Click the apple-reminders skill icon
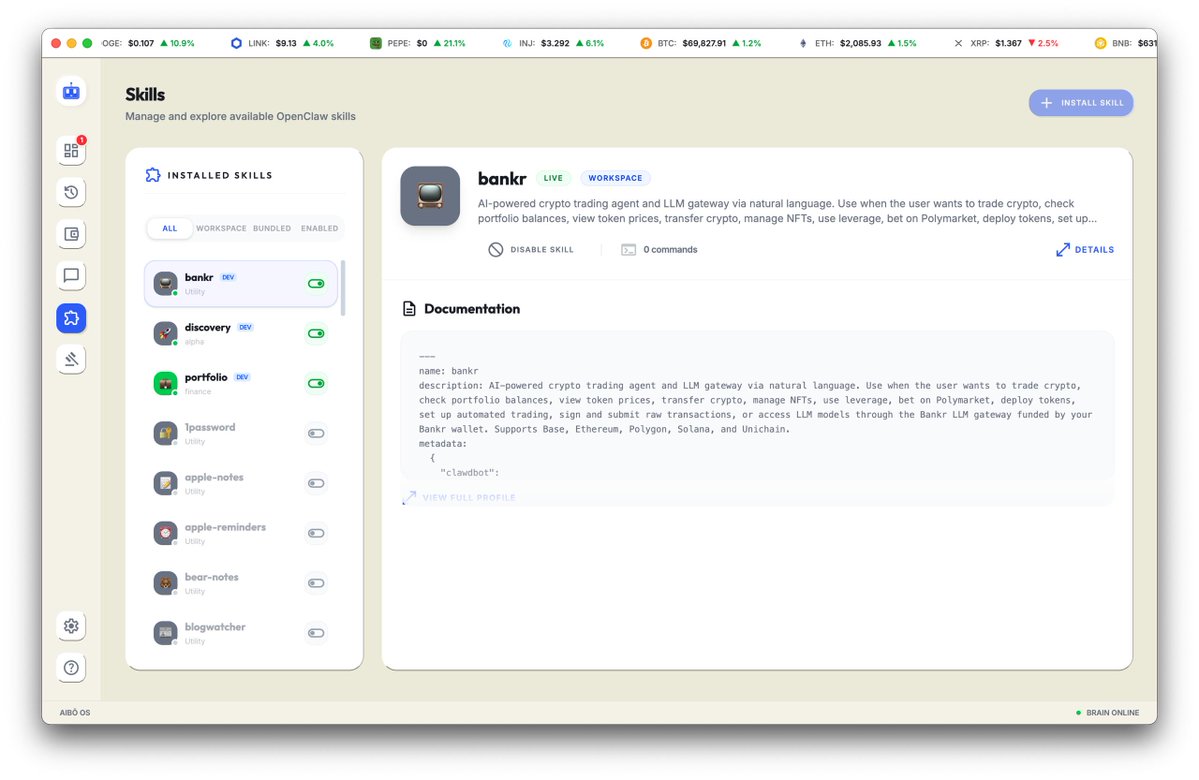 (165, 533)
